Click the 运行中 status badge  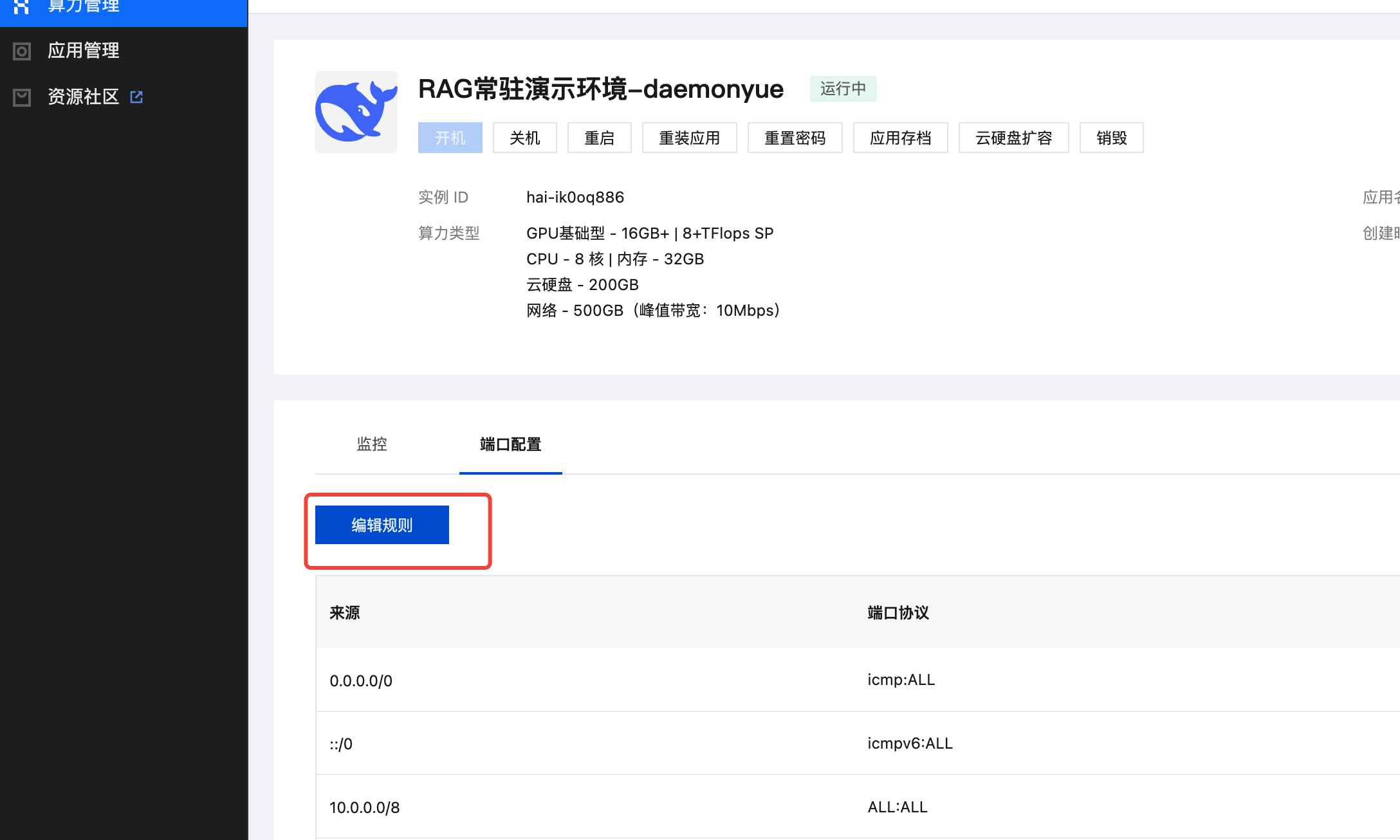(843, 89)
